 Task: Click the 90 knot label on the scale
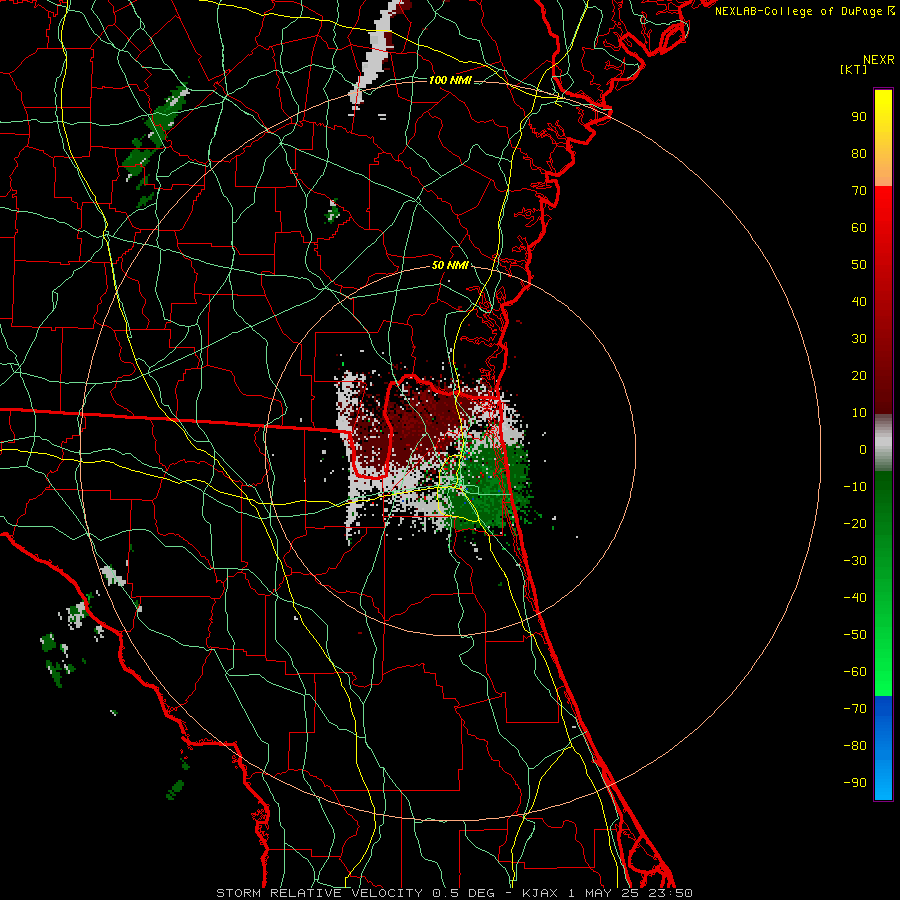point(859,117)
